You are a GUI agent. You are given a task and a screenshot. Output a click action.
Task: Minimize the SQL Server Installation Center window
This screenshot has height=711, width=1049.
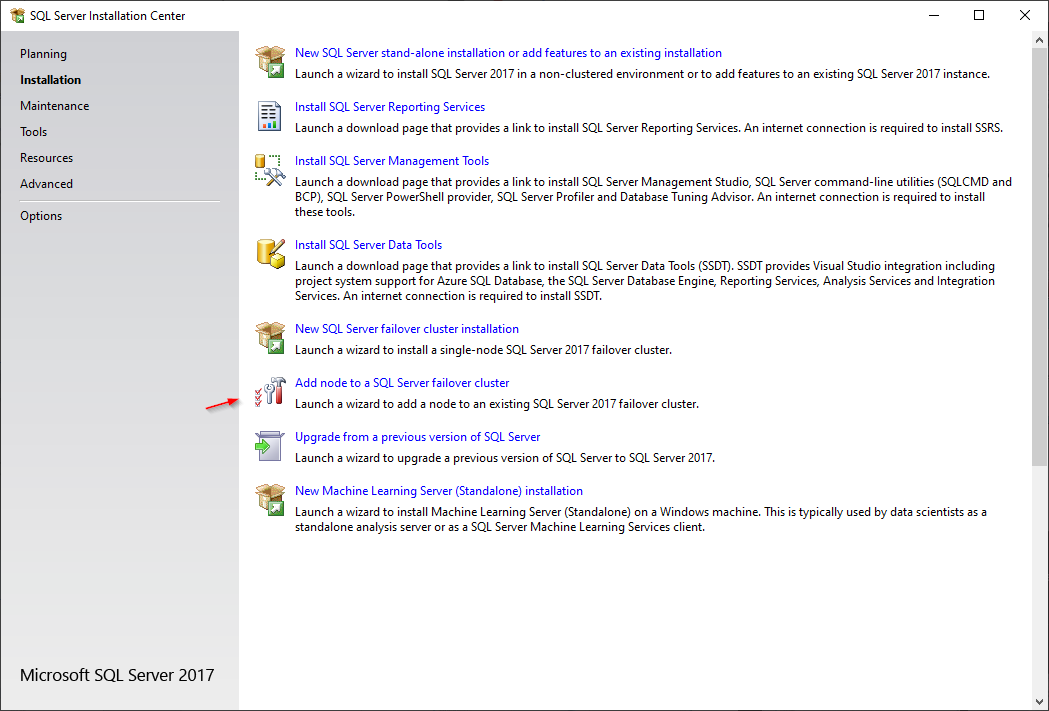point(933,15)
